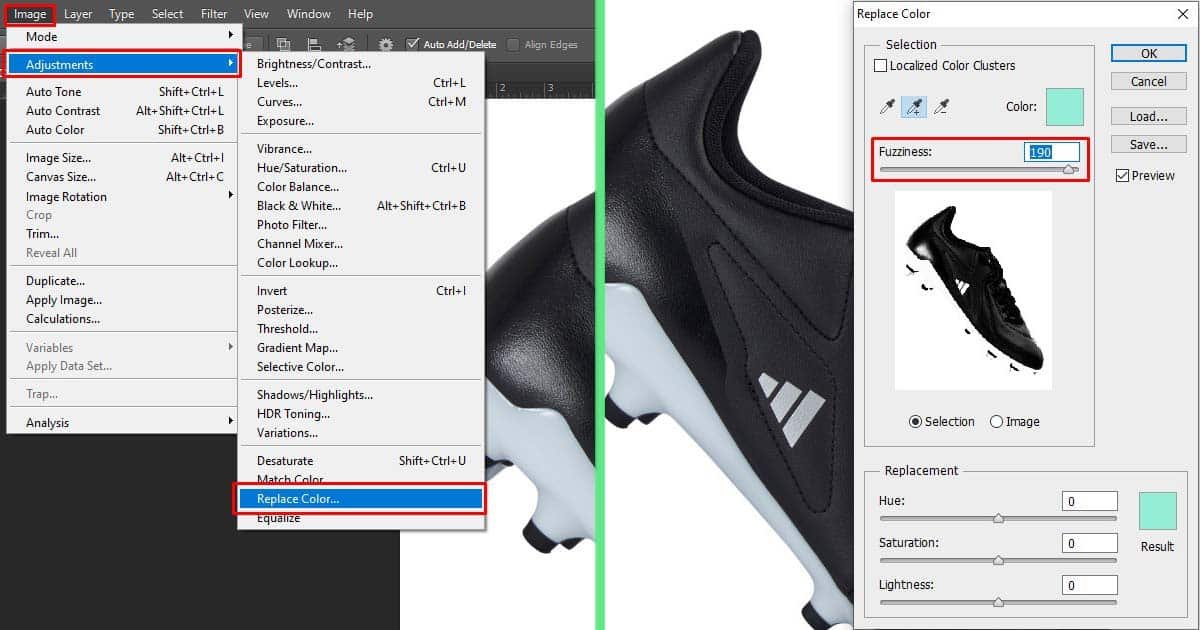Uncheck the Preview option
Screen dimensions: 1200x630
[1121, 174]
